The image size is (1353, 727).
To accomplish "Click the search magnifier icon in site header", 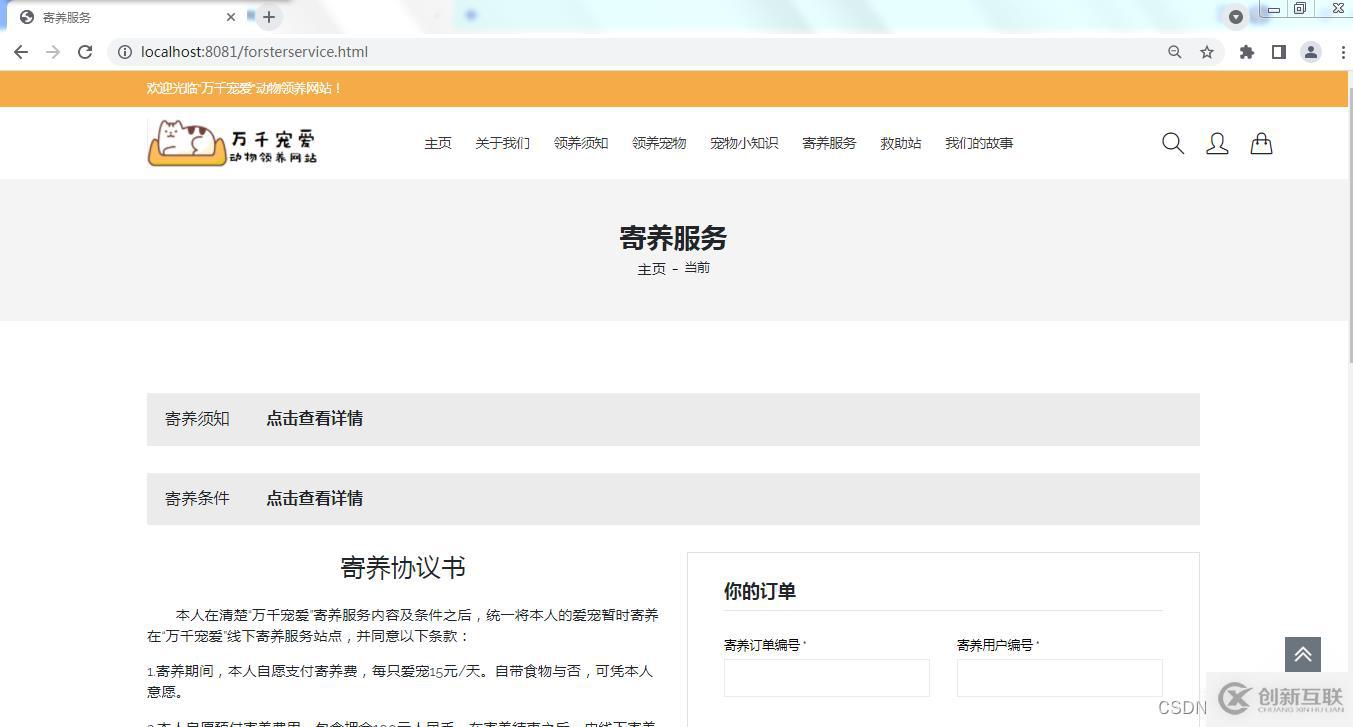I will click(x=1173, y=144).
